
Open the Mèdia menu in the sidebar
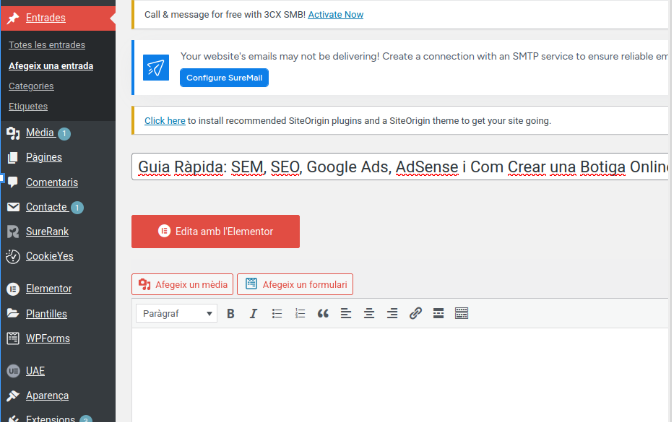pyautogui.click(x=40, y=132)
